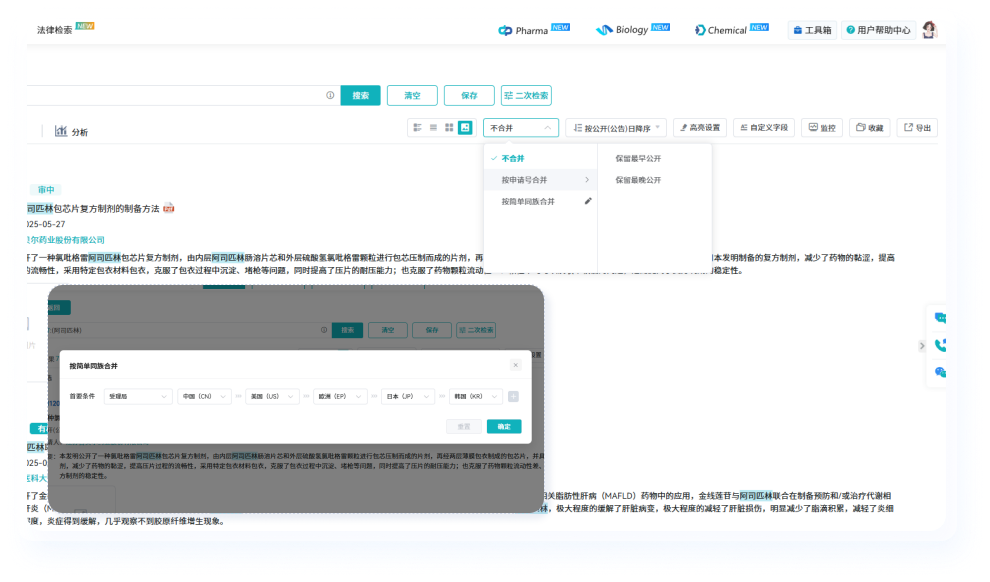Select 按申请号合并 menu option
The height and width of the screenshot is (582, 990).
540,180
